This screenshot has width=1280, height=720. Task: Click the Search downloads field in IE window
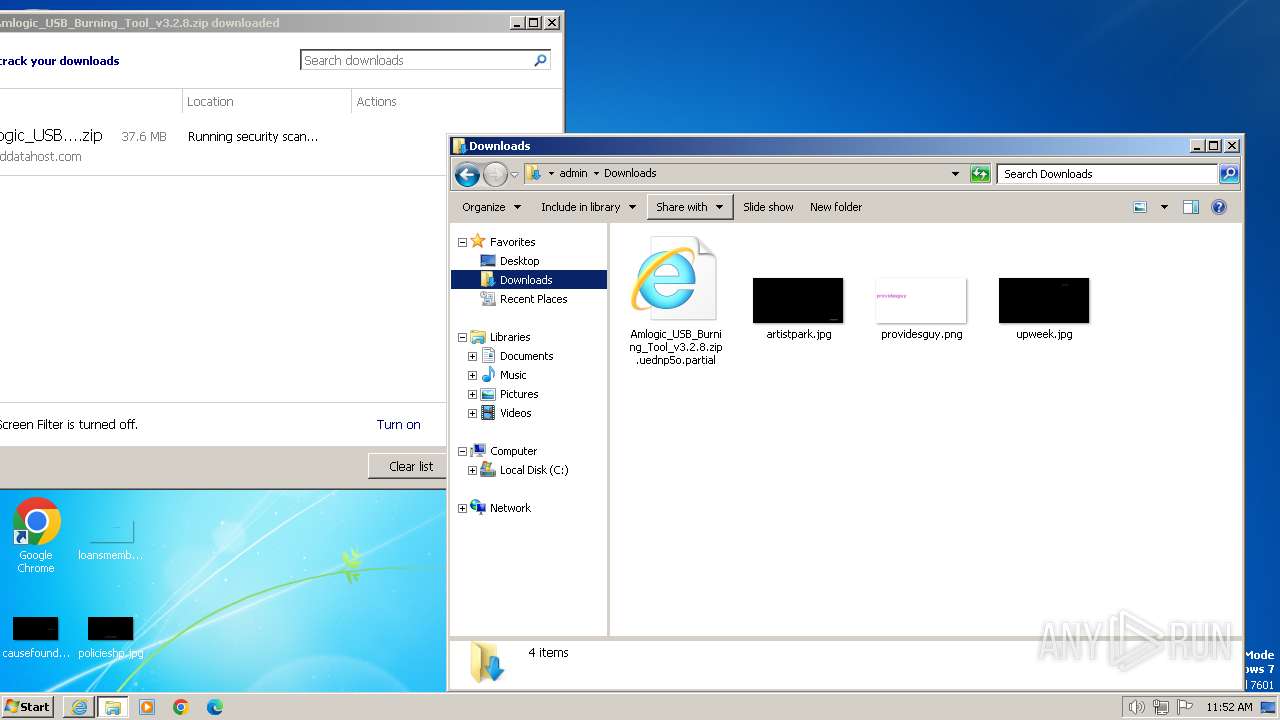pyautogui.click(x=416, y=60)
